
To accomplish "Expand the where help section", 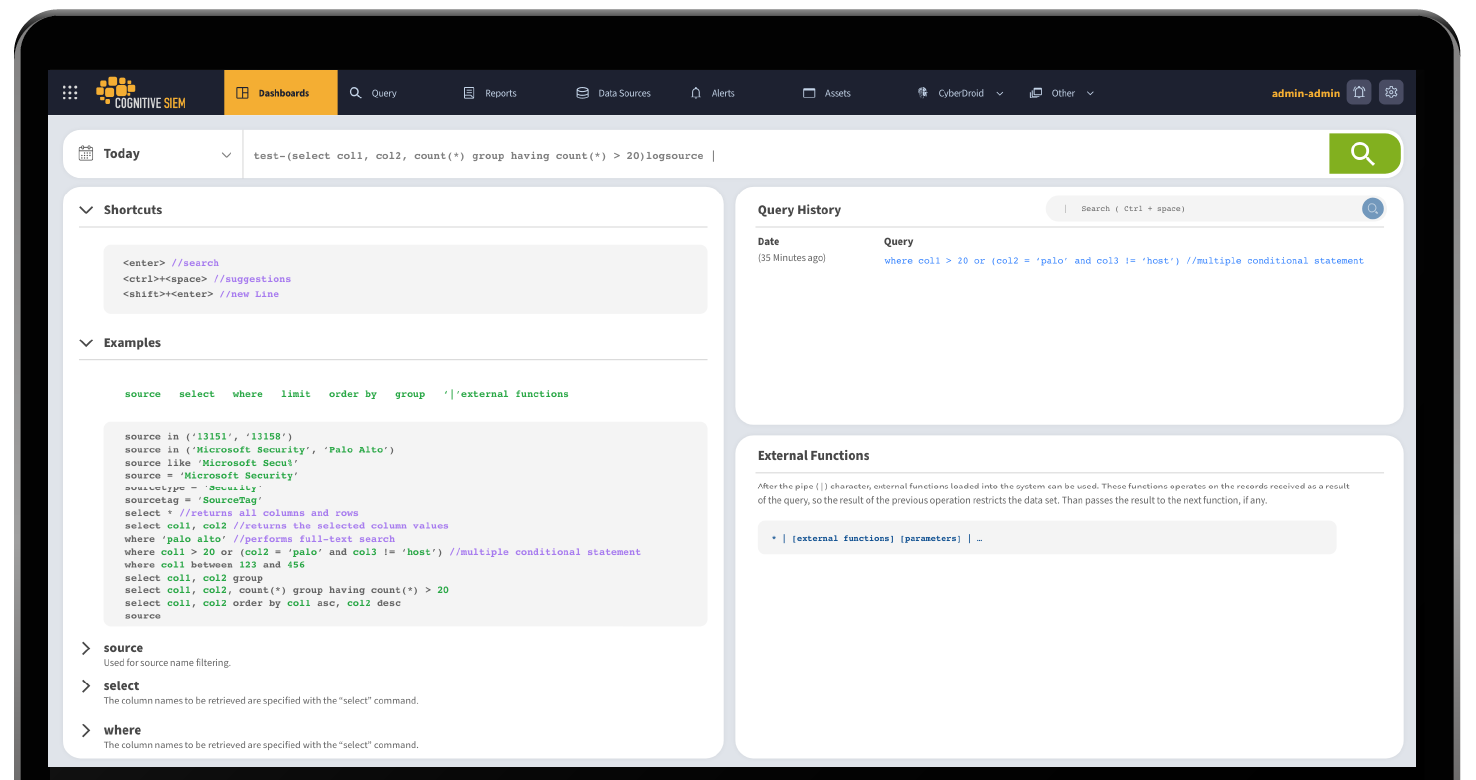I will click(86, 730).
